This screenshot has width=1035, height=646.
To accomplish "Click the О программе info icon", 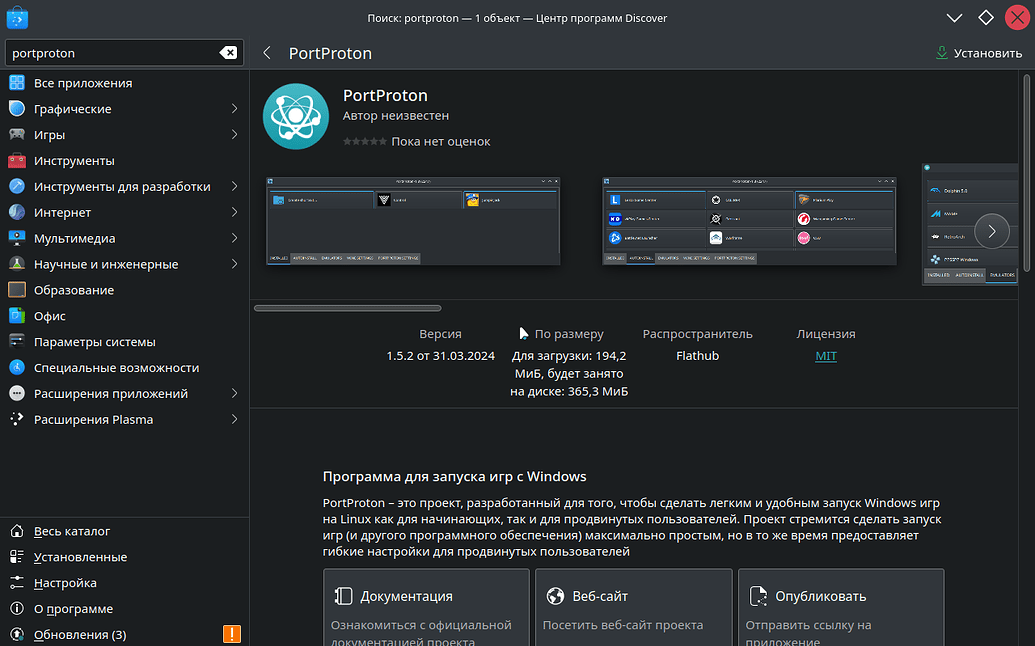I will pos(17,608).
